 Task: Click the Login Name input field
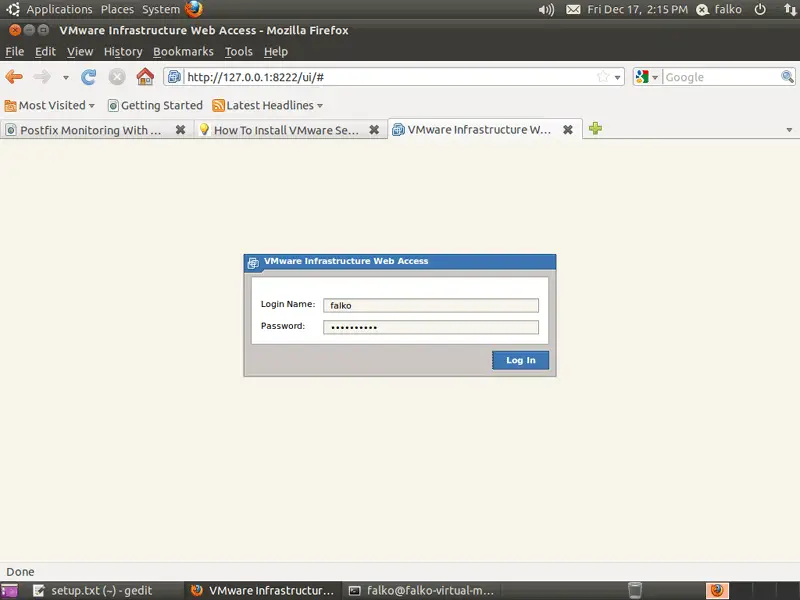431,305
